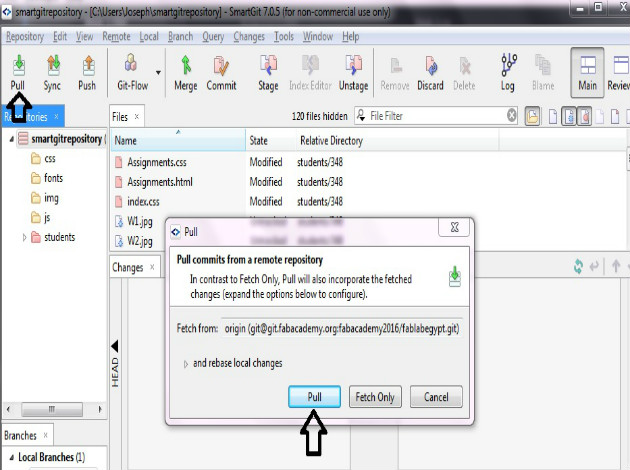Click the Push toolbar icon
The height and width of the screenshot is (470, 630).
pos(87,72)
